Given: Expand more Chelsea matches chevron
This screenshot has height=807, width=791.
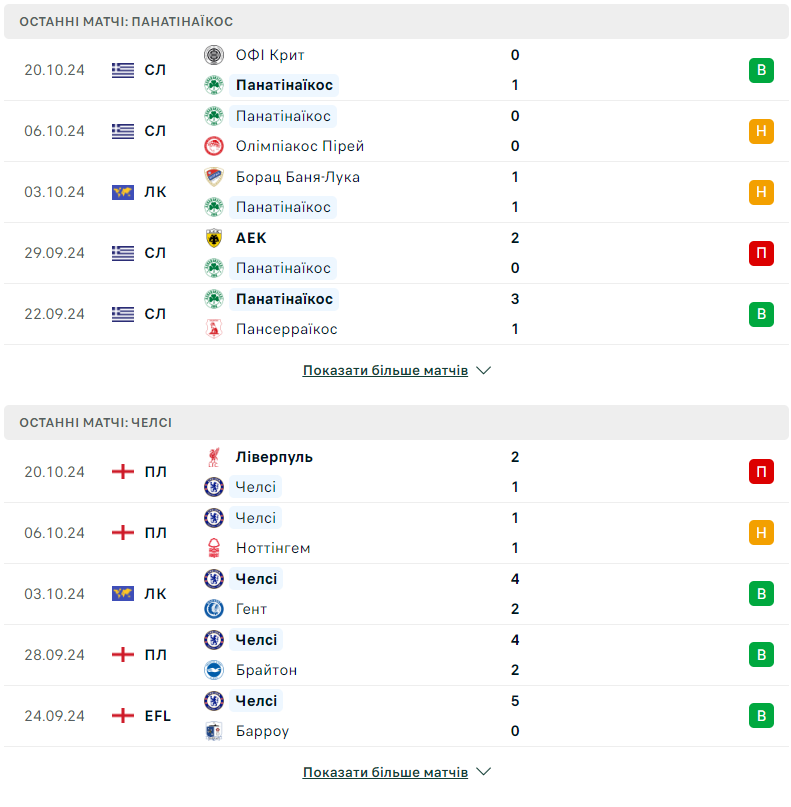Looking at the screenshot, I should pos(484,773).
